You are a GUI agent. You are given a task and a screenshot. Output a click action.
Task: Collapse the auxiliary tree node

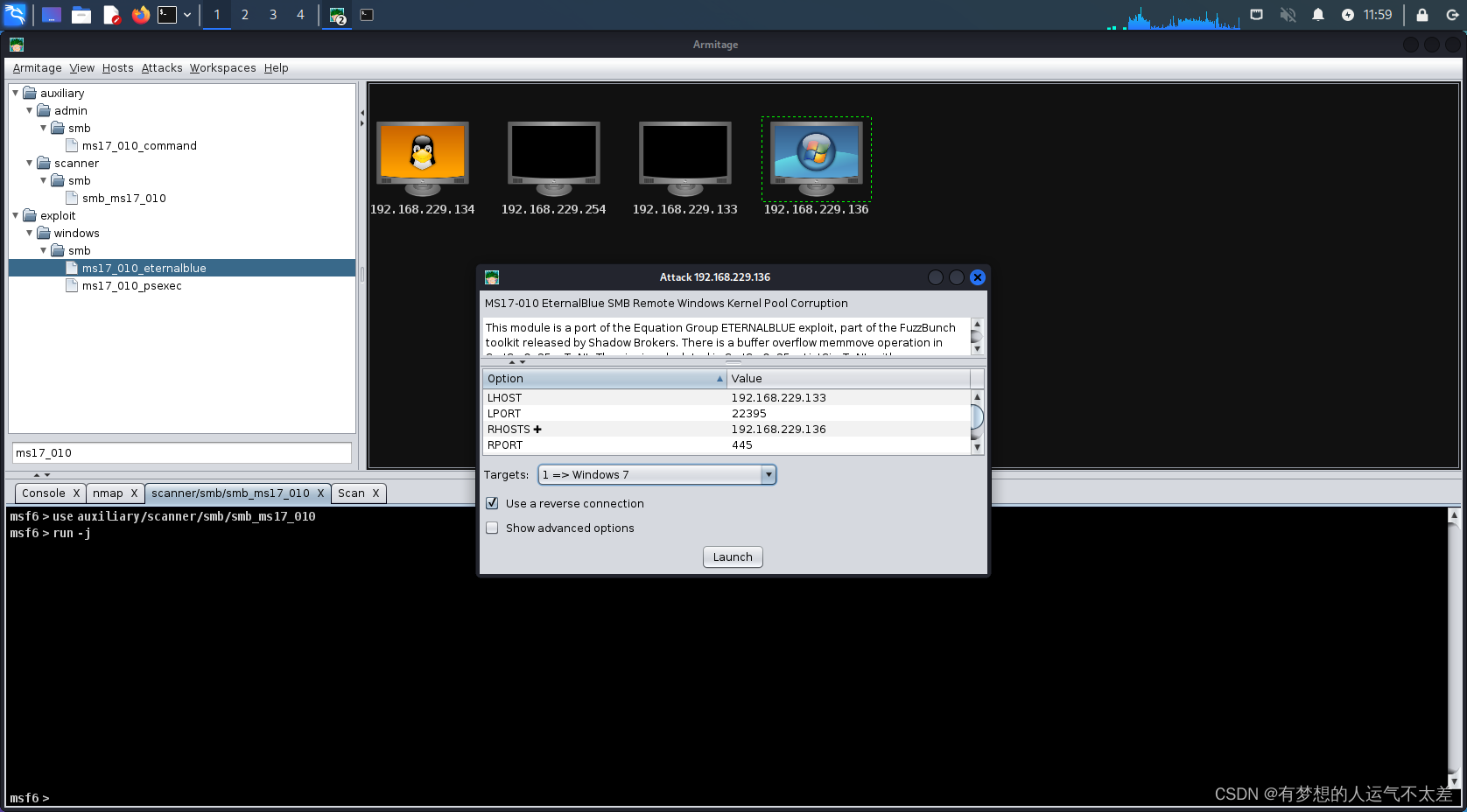(15, 93)
